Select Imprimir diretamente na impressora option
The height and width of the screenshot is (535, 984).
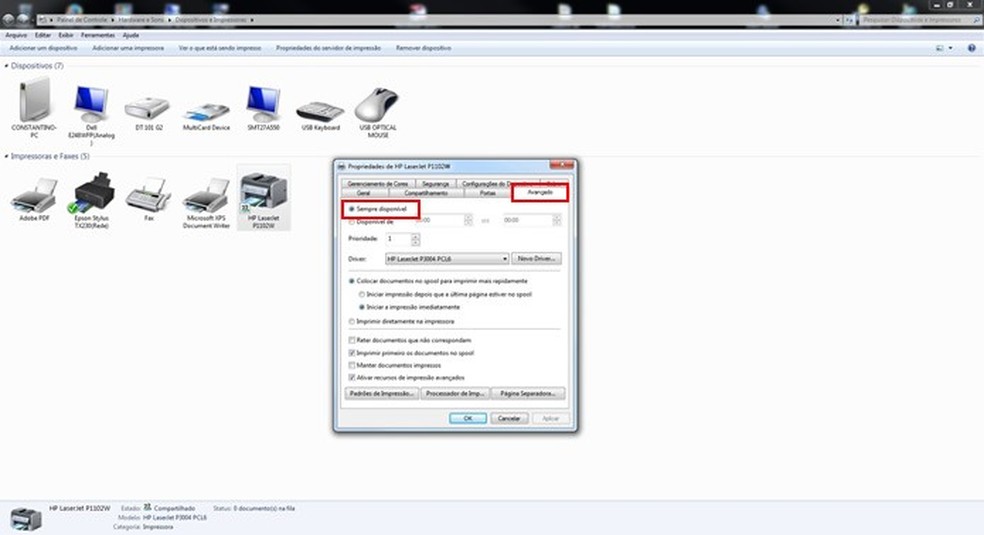351,321
